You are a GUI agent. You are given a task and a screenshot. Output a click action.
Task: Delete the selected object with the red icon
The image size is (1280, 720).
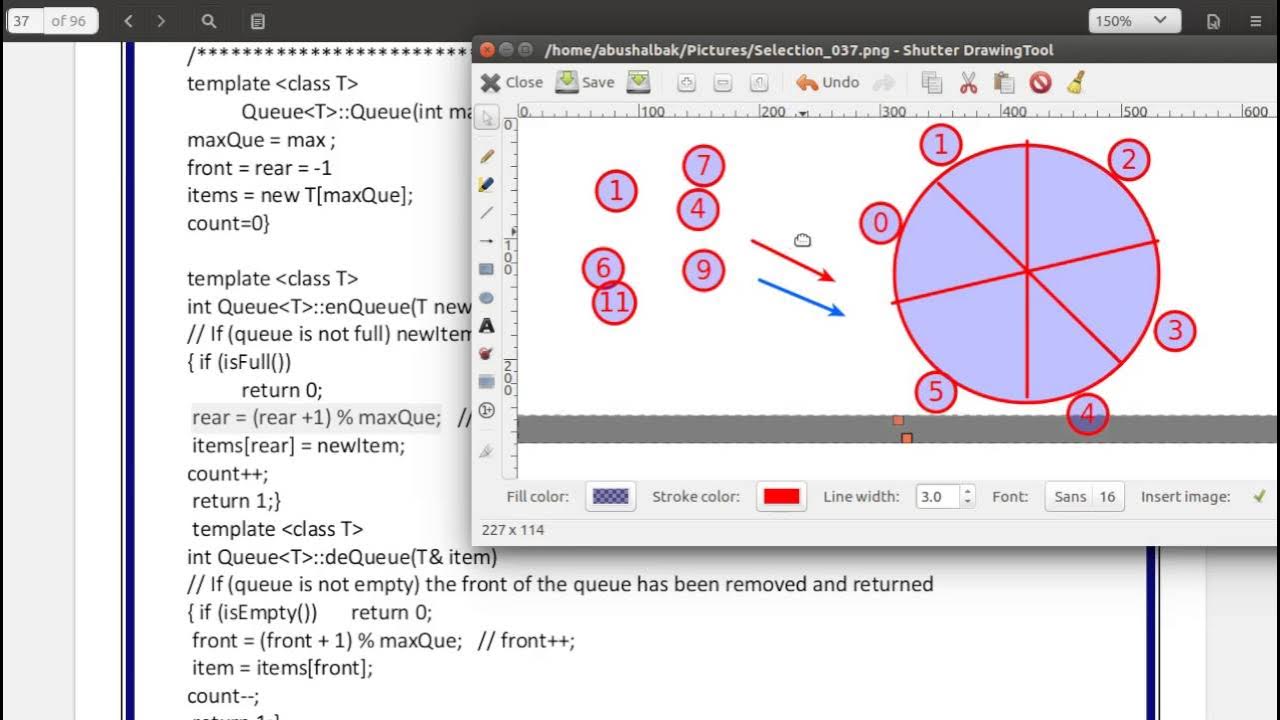tap(1041, 83)
